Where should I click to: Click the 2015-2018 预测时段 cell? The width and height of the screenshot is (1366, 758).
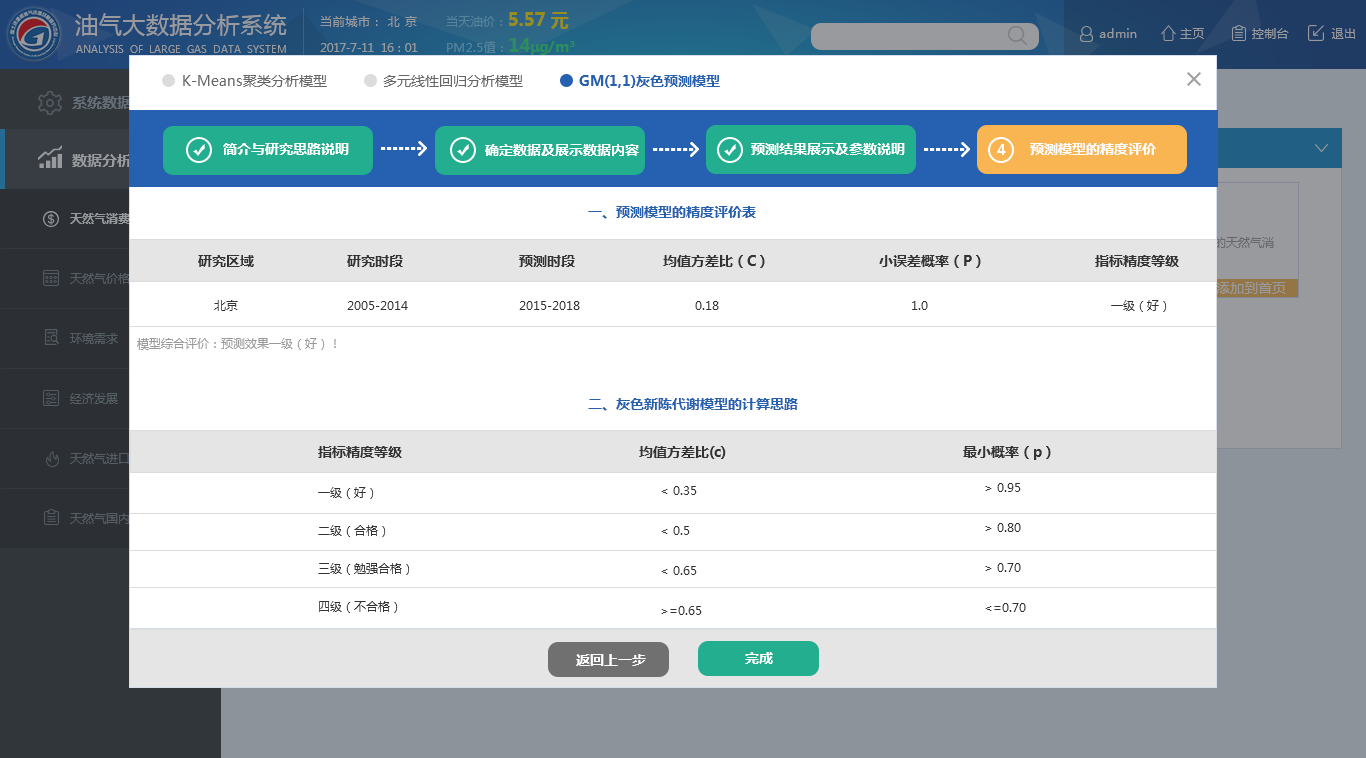pos(549,306)
